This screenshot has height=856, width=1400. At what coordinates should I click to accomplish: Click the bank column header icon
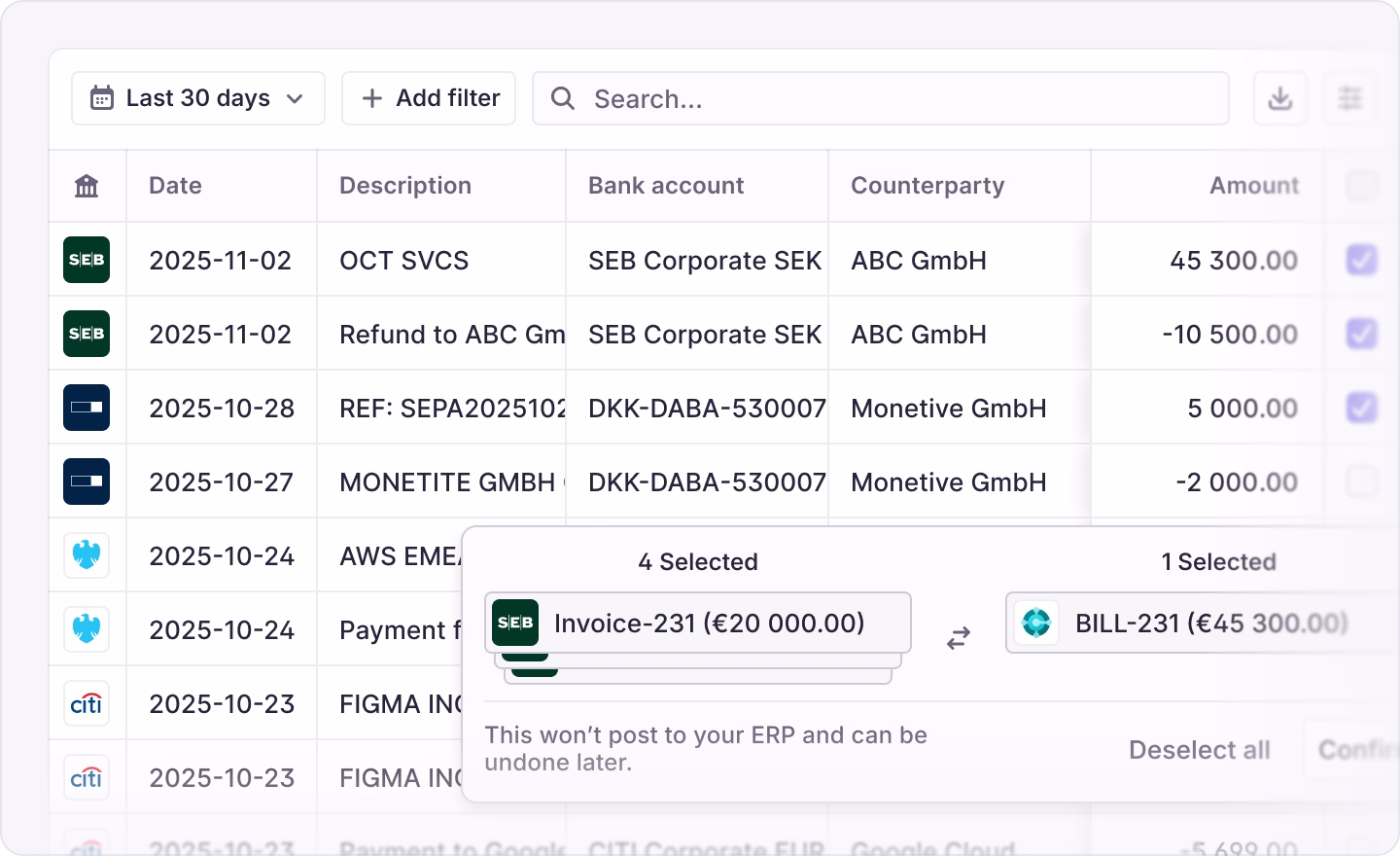[x=87, y=186]
